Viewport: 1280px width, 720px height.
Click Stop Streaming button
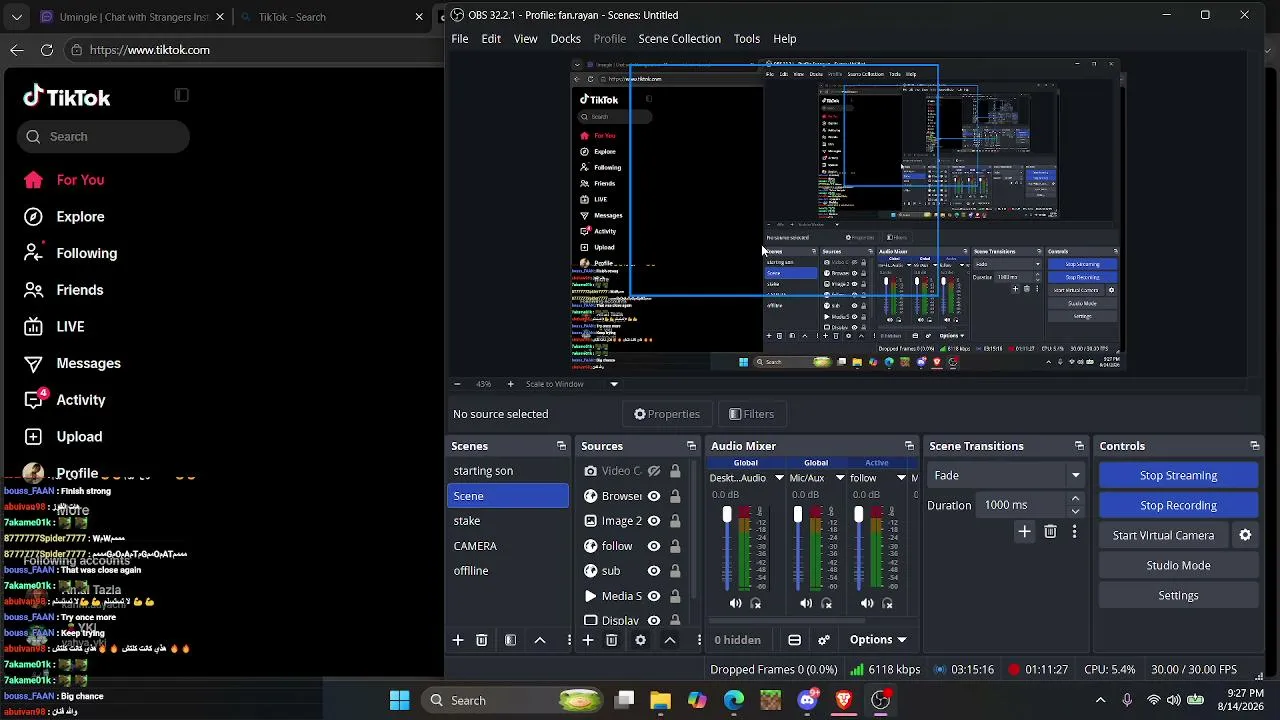point(1178,476)
